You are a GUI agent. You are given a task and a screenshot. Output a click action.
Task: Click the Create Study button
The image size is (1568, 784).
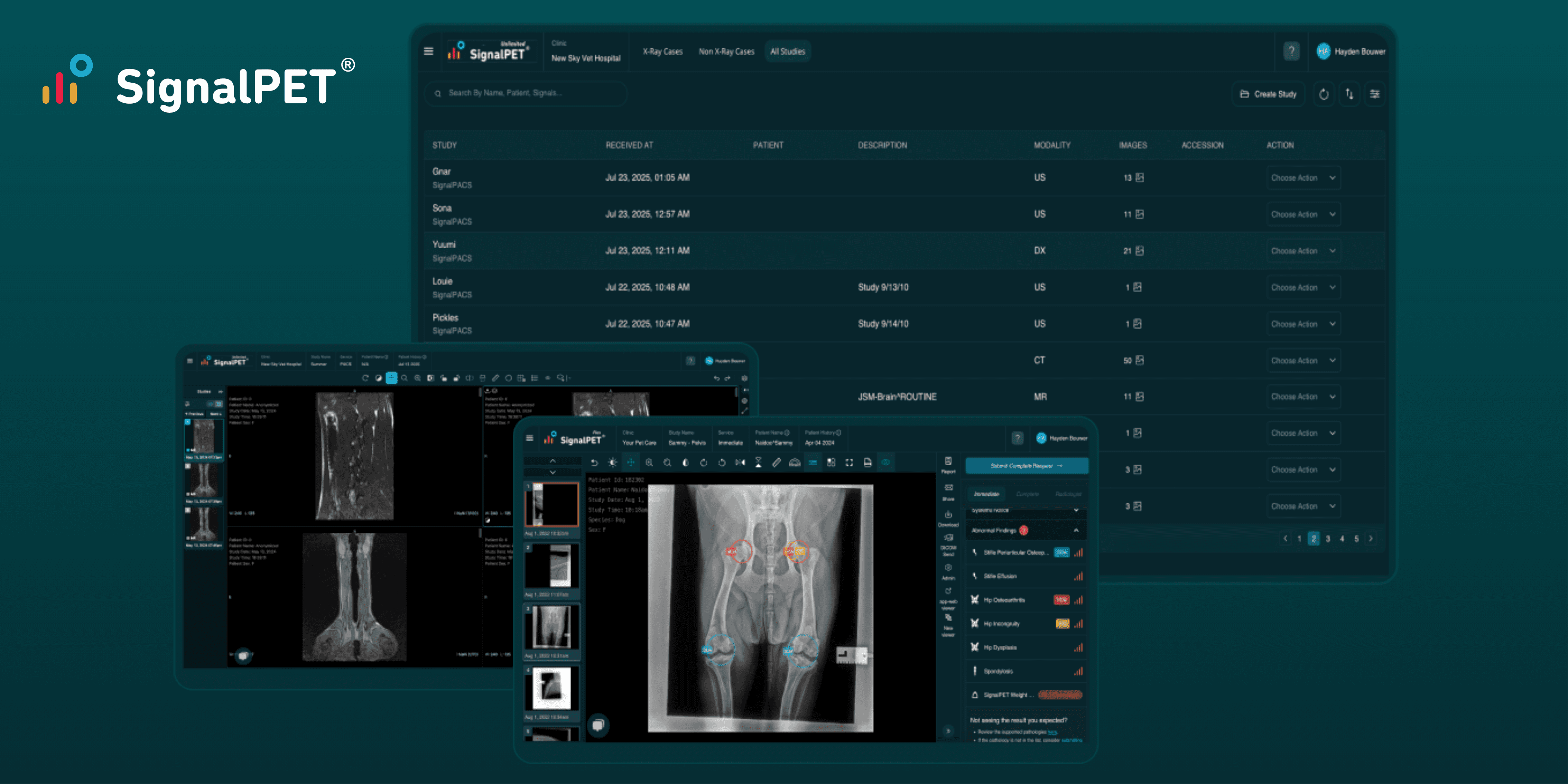(1269, 94)
